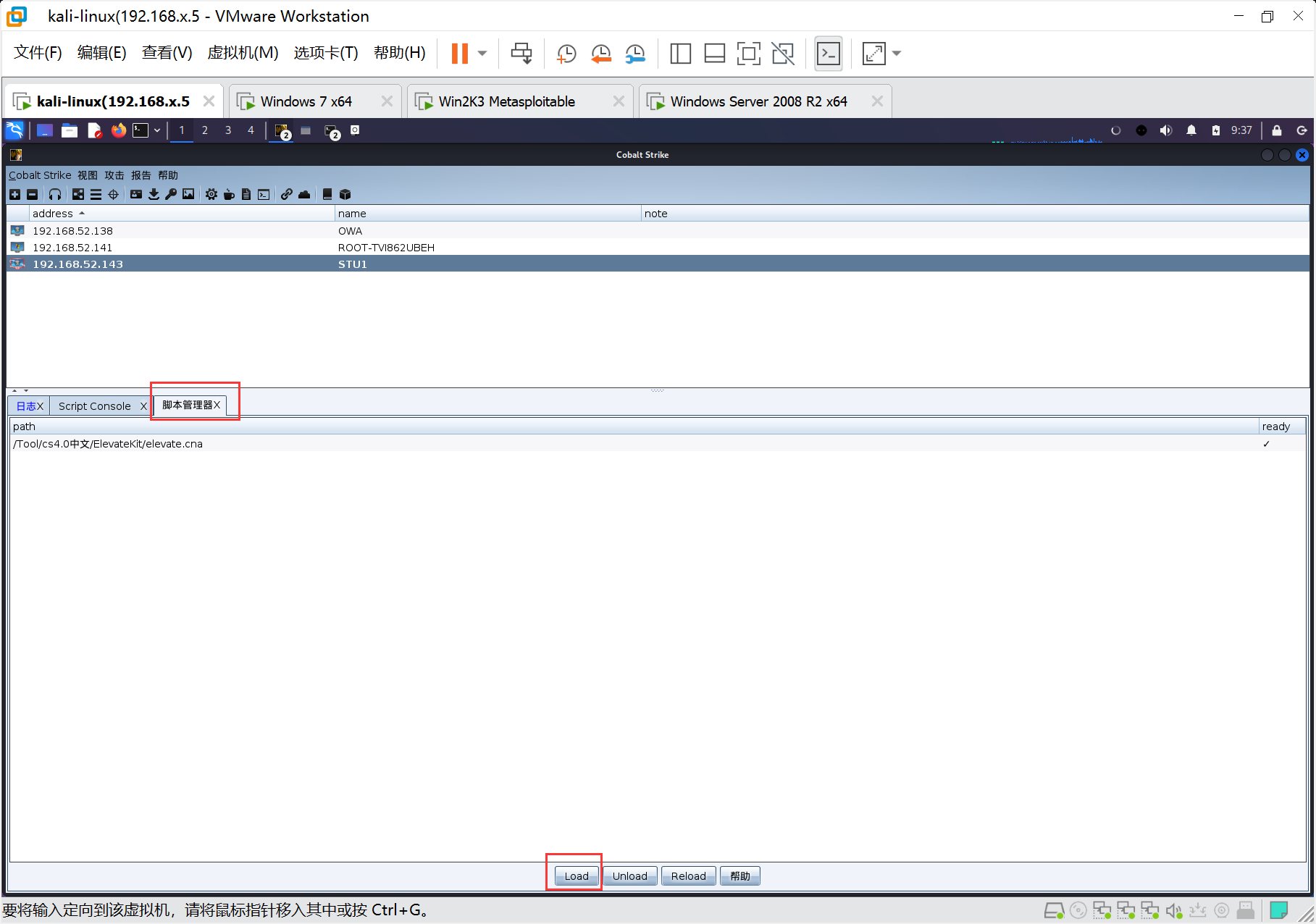Pause the virtual machine in VMware toolbar
The height and width of the screenshot is (924, 1316).
click(x=460, y=53)
